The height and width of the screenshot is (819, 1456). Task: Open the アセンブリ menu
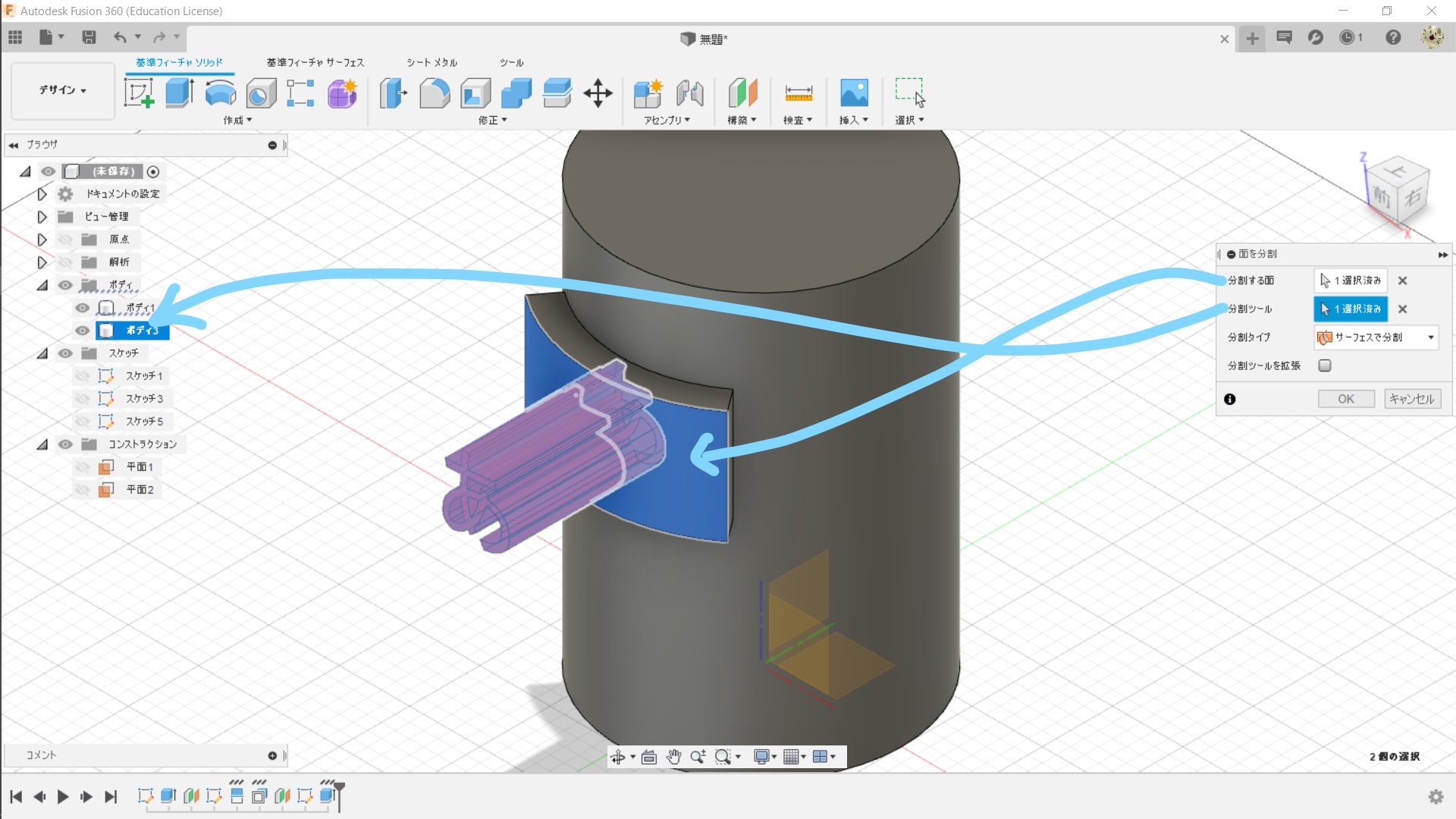(667, 121)
